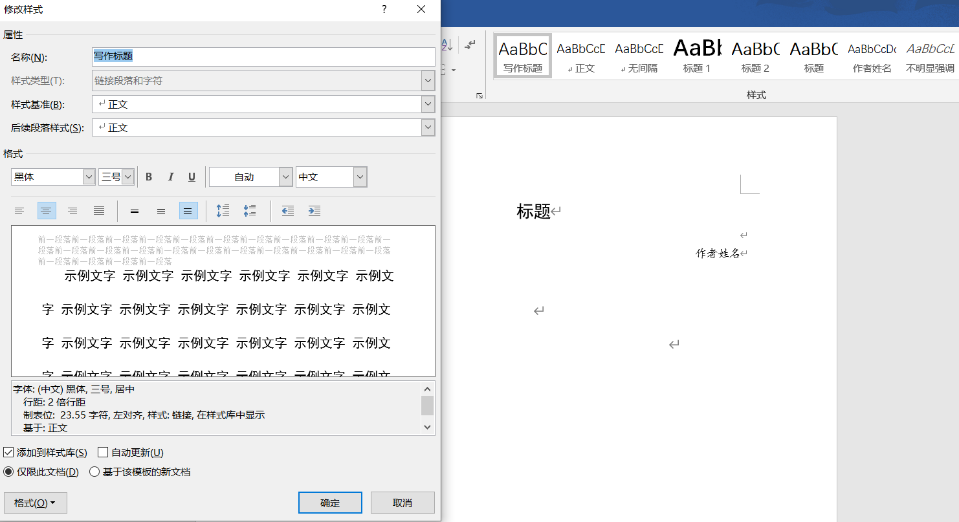Select 标题 style in gallery
This screenshot has width=959, height=522.
click(x=813, y=56)
